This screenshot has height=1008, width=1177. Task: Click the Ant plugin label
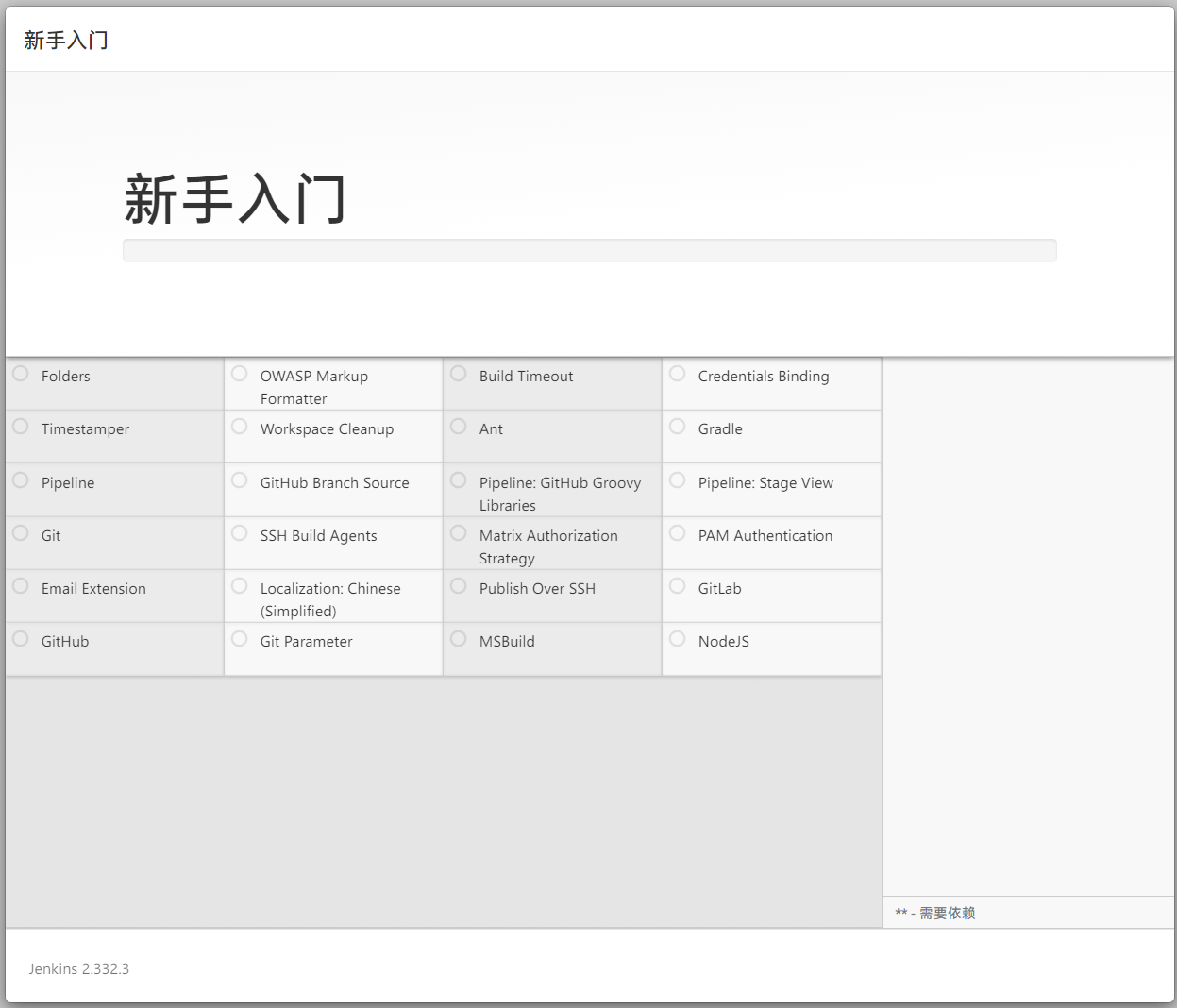pyautogui.click(x=491, y=428)
